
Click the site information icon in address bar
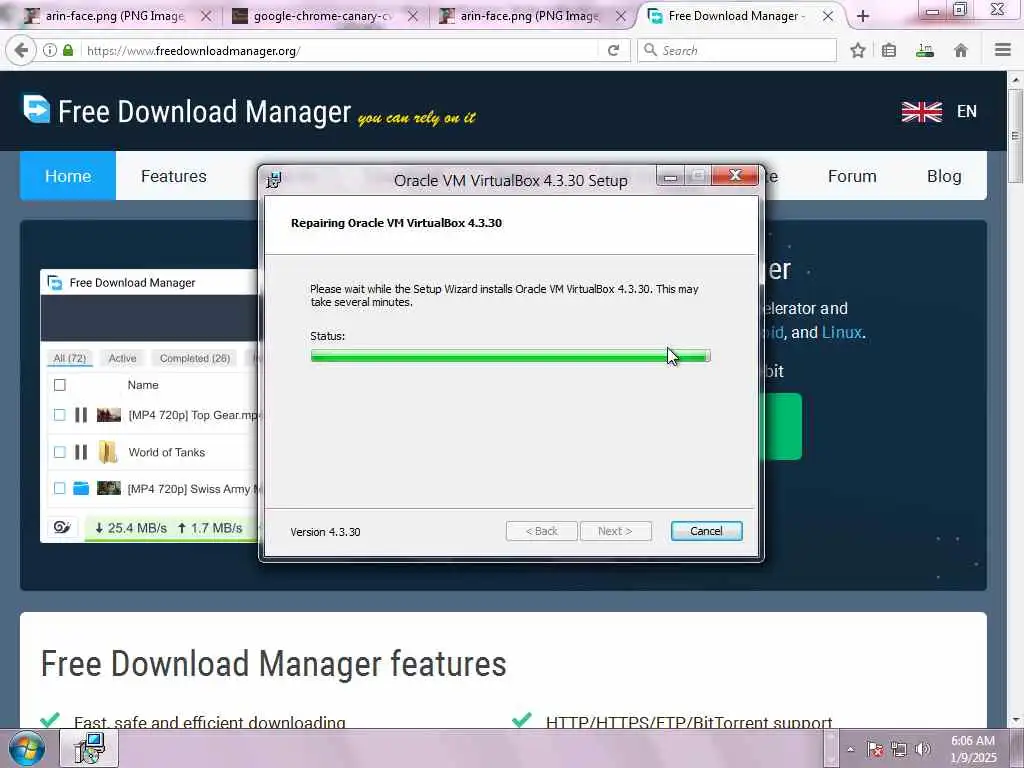click(50, 50)
